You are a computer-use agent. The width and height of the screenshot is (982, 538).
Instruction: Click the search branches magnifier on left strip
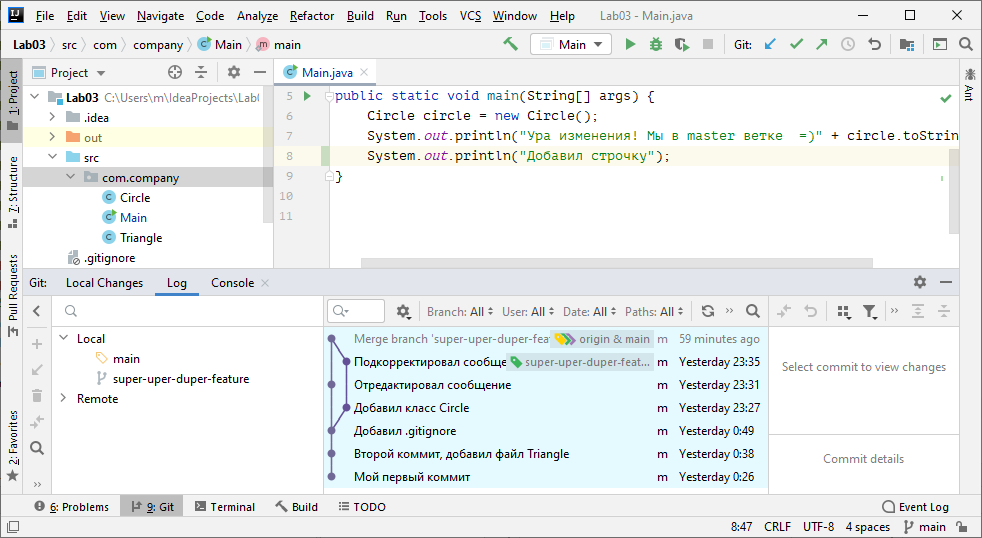[37, 448]
